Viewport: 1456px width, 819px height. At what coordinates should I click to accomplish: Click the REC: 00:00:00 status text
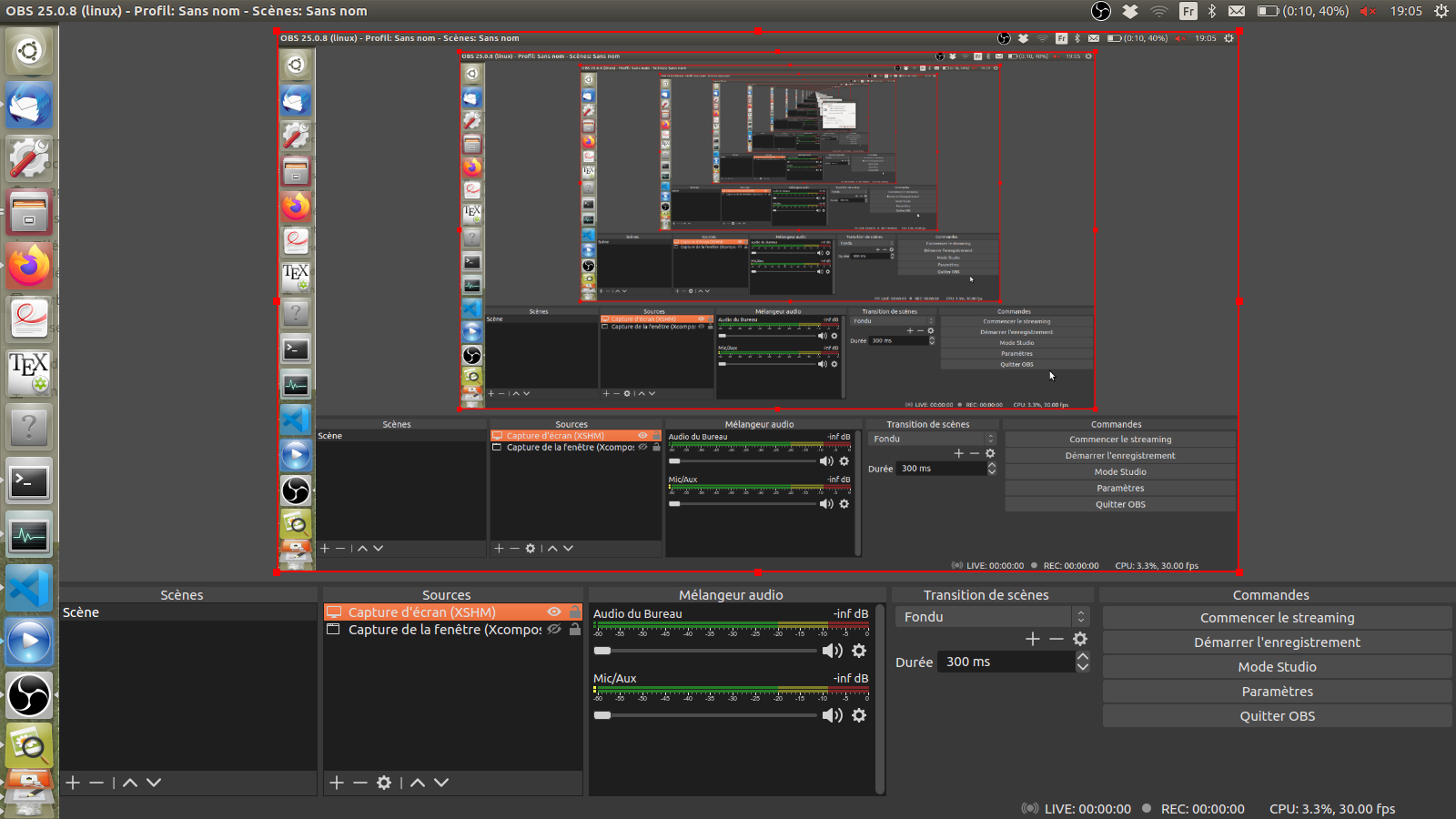click(x=1202, y=809)
